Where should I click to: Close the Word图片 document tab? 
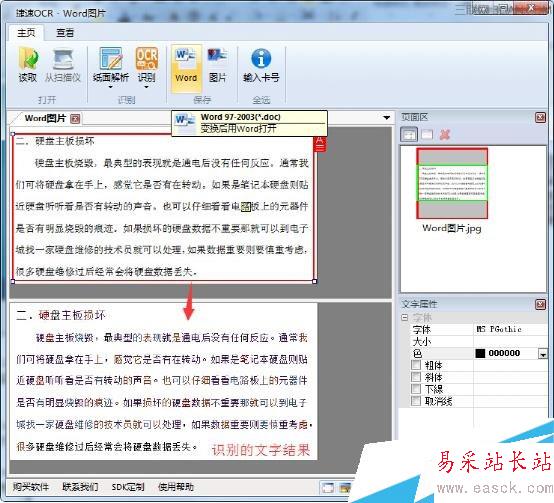pos(75,119)
